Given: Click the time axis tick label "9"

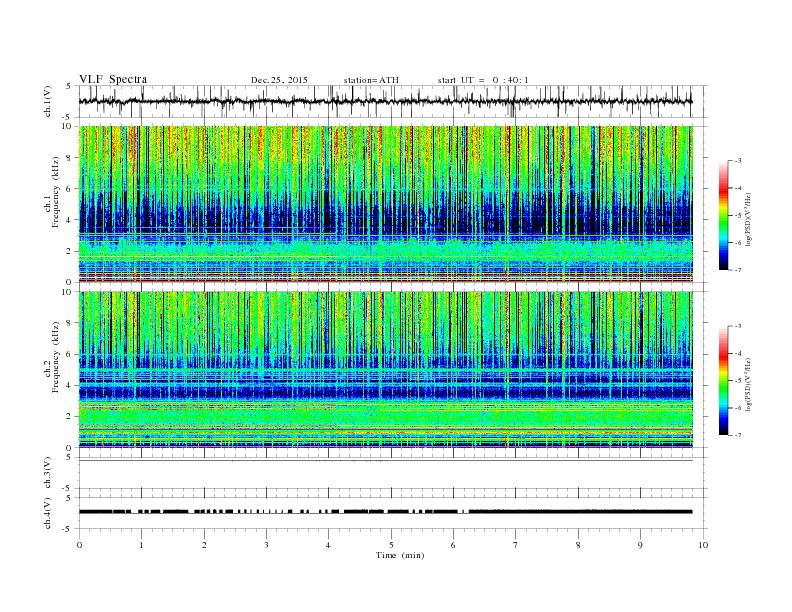Looking at the screenshot, I should coord(640,545).
